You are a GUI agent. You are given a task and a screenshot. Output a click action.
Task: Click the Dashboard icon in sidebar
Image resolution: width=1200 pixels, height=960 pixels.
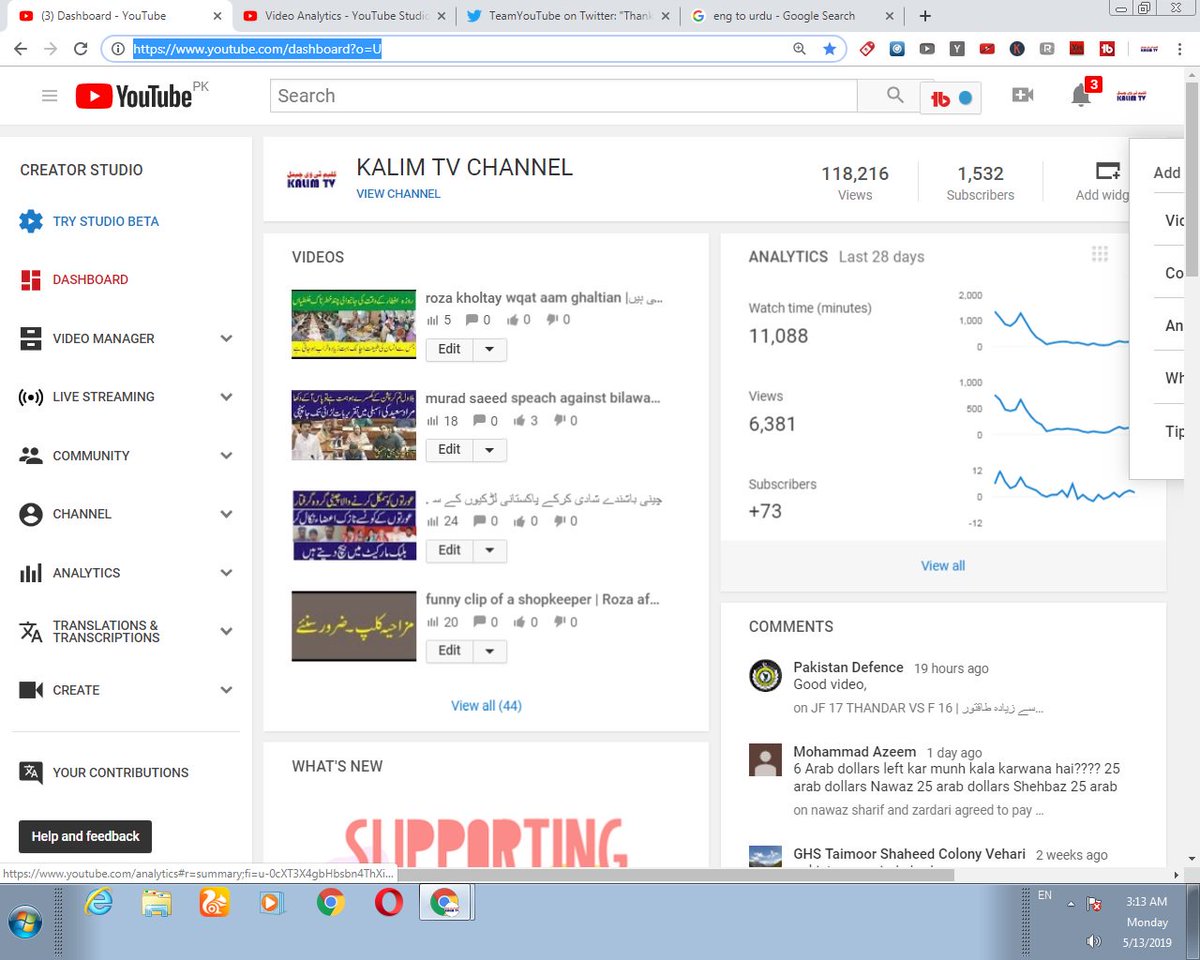pyautogui.click(x=31, y=280)
